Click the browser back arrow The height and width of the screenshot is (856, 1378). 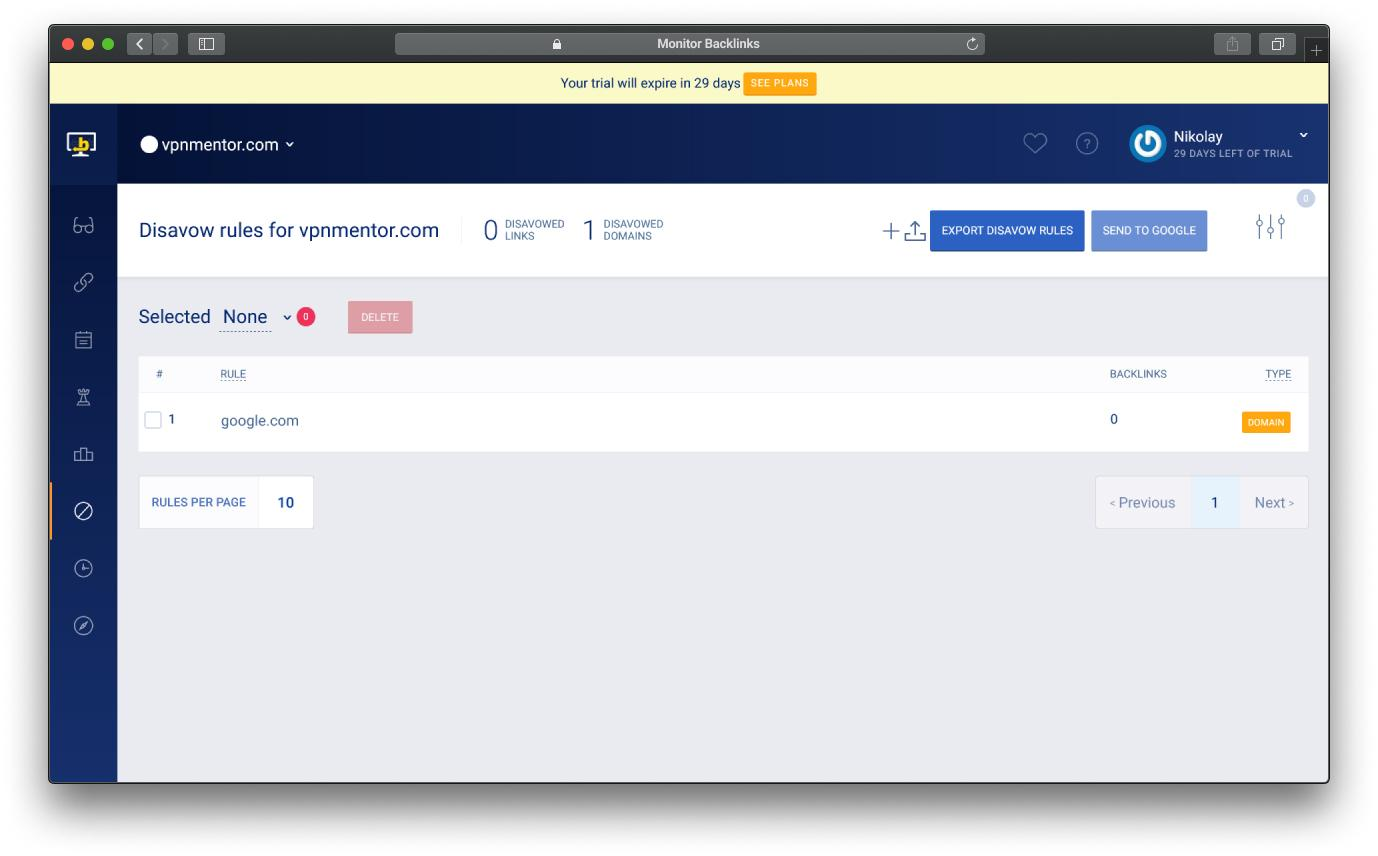click(140, 44)
